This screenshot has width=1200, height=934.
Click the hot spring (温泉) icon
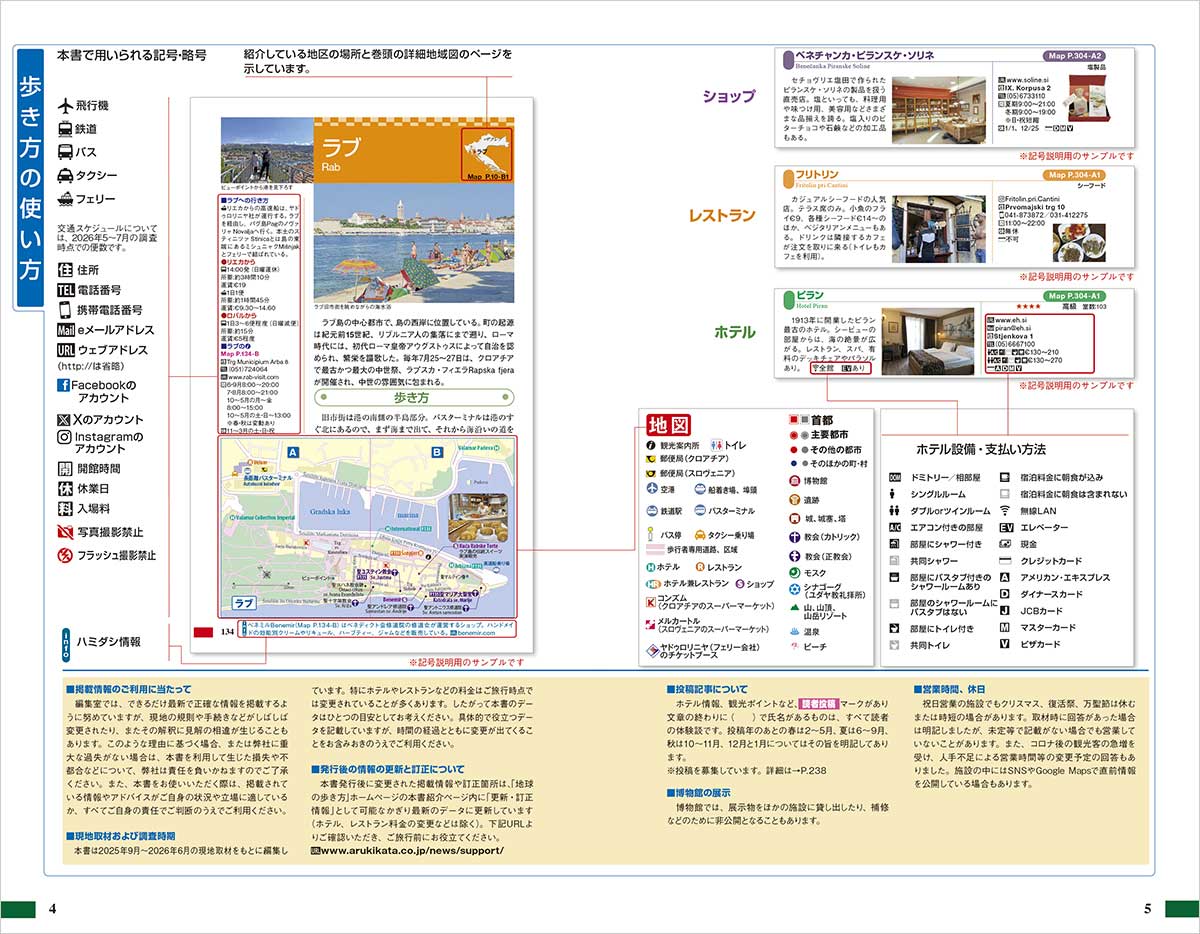coord(794,632)
